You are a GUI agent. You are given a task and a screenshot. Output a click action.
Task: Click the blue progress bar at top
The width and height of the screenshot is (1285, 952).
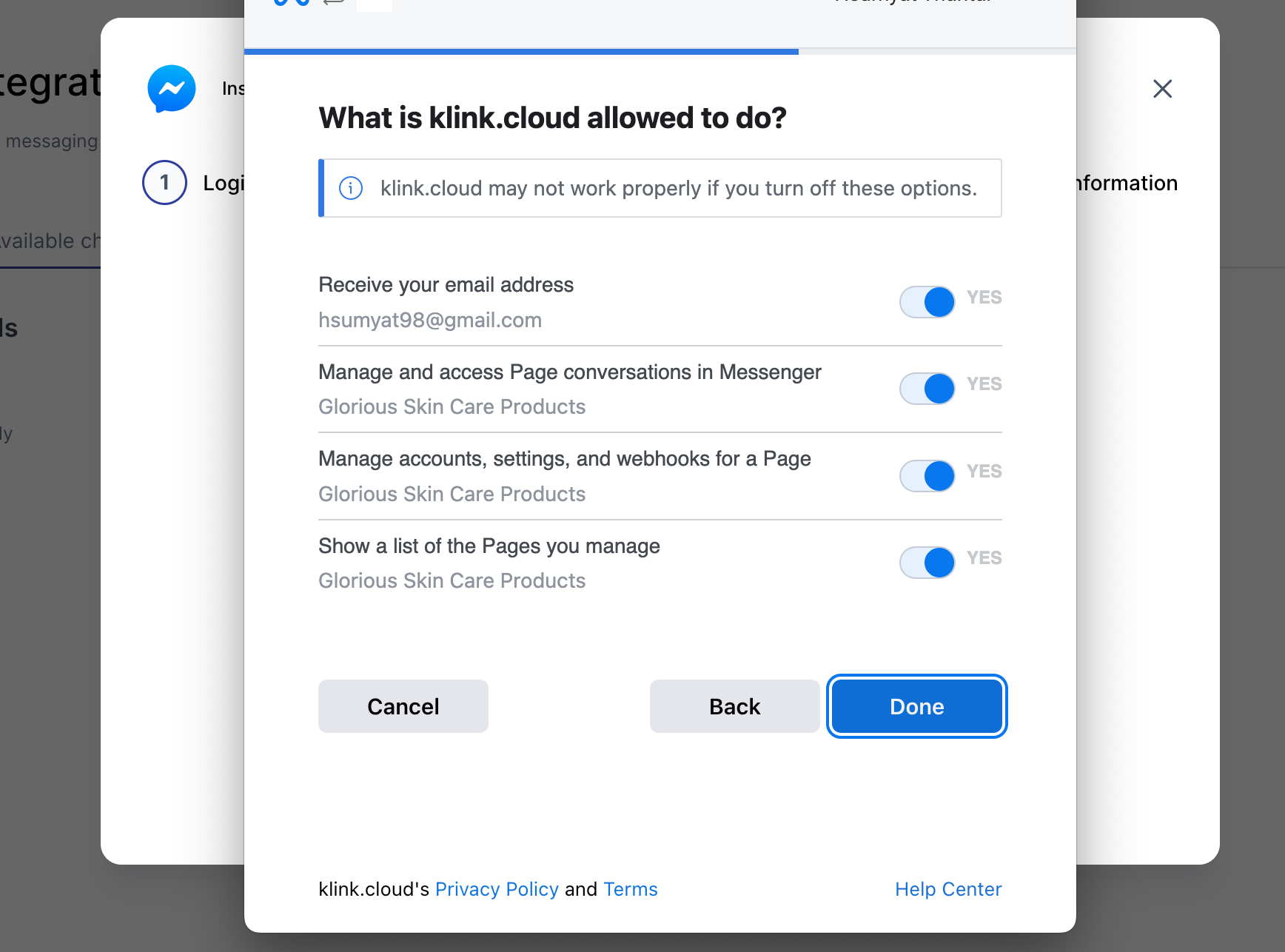click(521, 52)
